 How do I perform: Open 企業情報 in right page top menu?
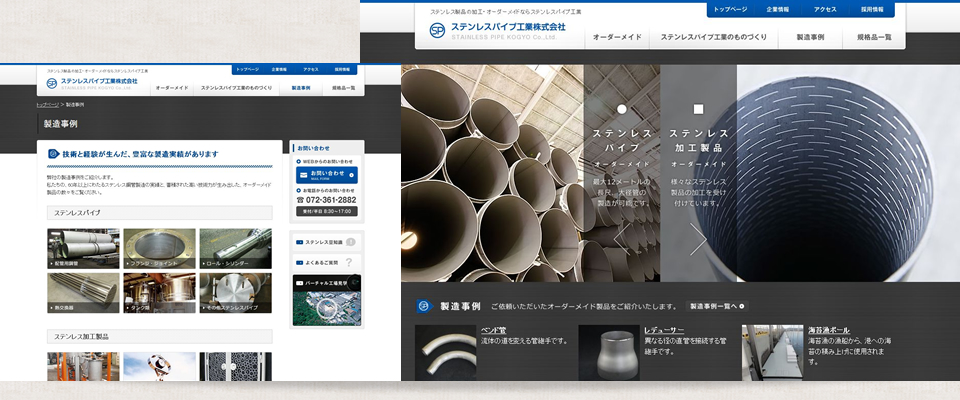[x=778, y=10]
